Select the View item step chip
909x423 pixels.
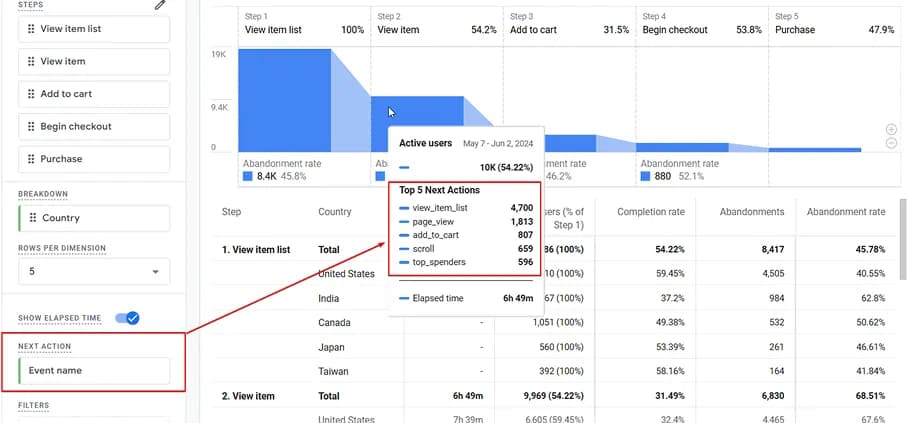coord(94,61)
